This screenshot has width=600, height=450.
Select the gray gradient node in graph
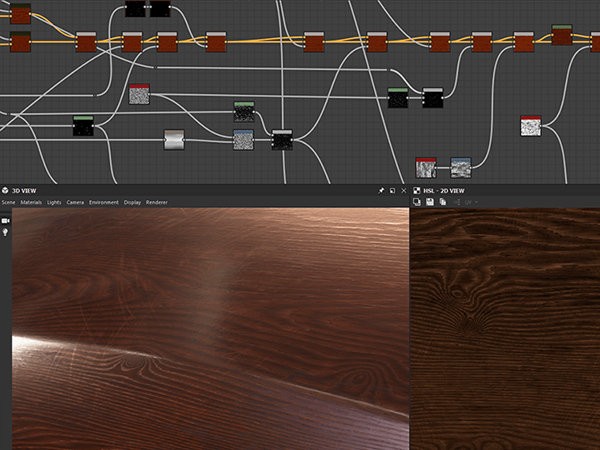tap(174, 140)
